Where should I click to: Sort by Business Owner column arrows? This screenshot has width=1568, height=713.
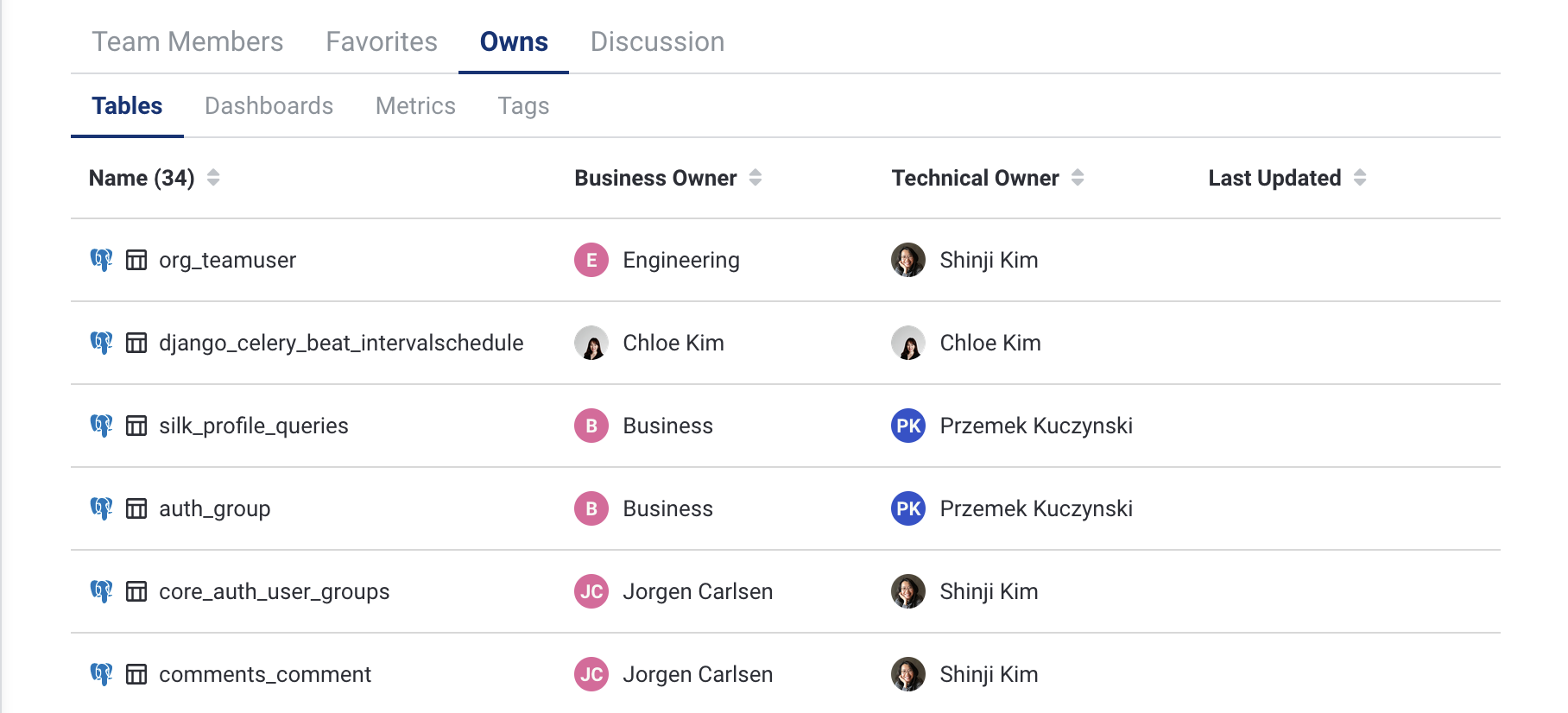[x=756, y=178]
